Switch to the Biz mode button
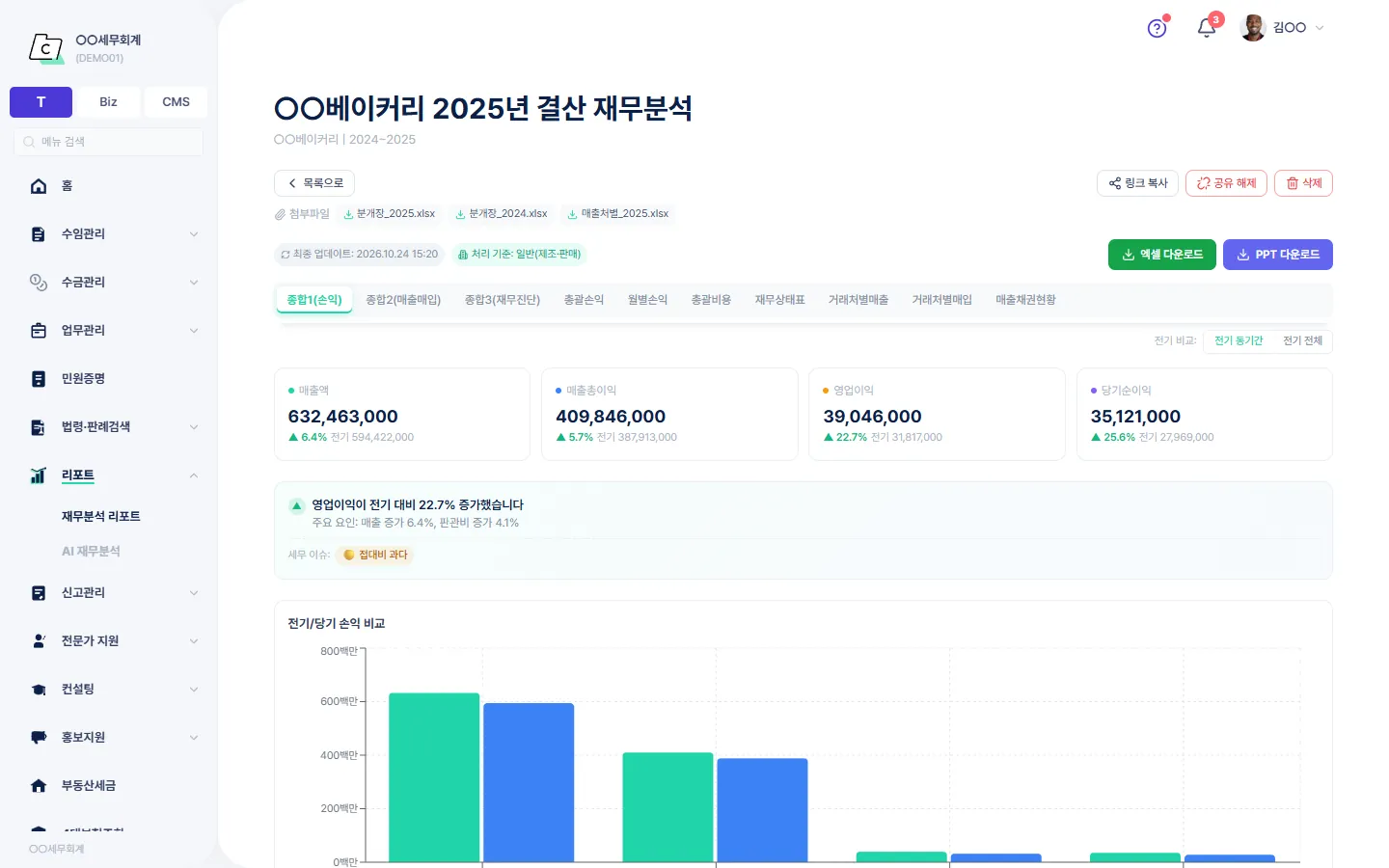 point(108,102)
